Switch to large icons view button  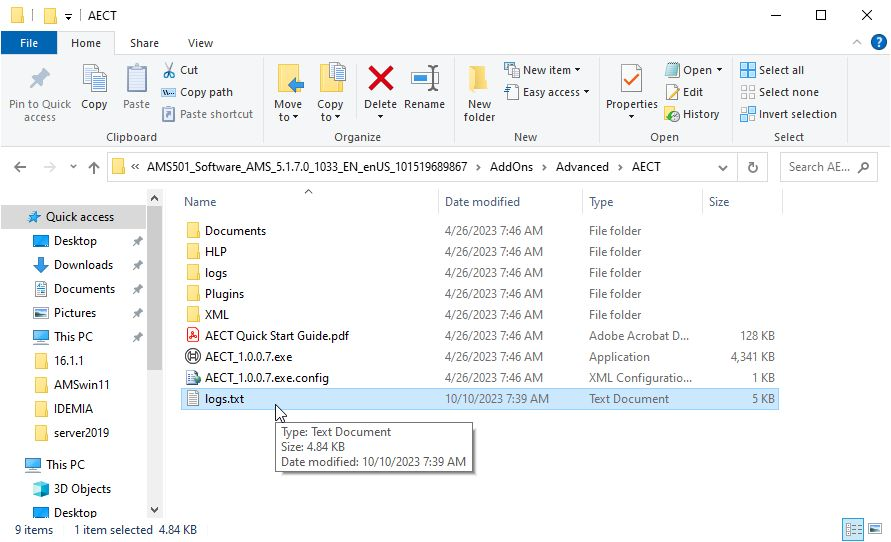tap(875, 530)
